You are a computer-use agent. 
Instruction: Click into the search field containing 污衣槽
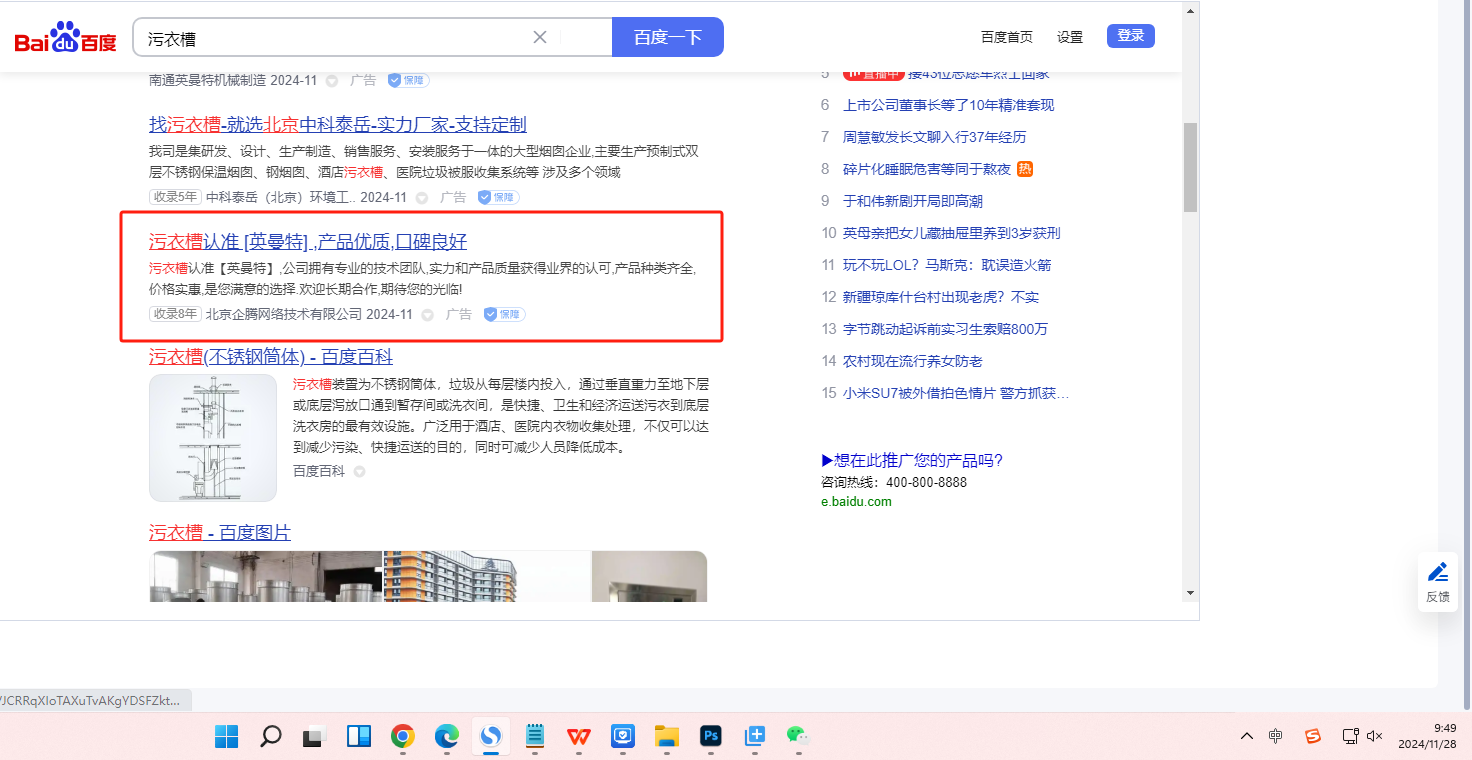pyautogui.click(x=330, y=38)
